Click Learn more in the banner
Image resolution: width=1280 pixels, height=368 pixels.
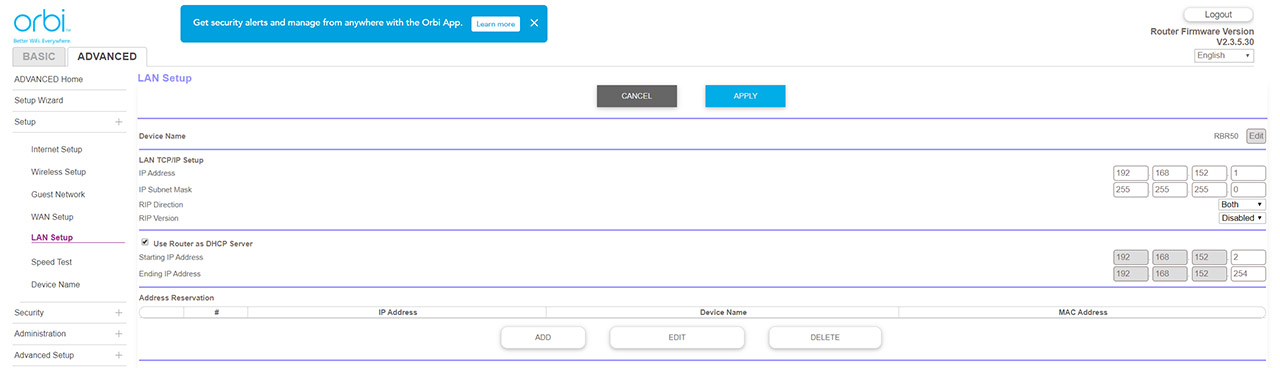tap(496, 23)
